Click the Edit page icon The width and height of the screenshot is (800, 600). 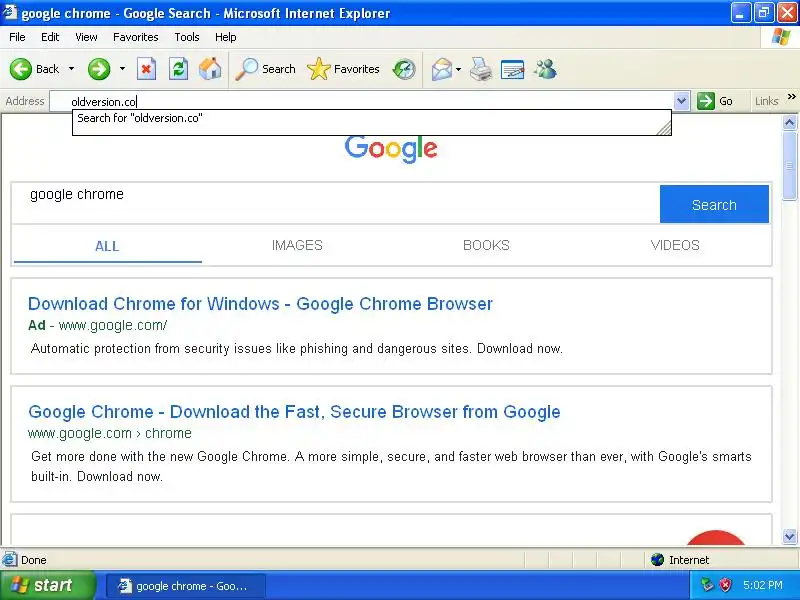pos(513,69)
